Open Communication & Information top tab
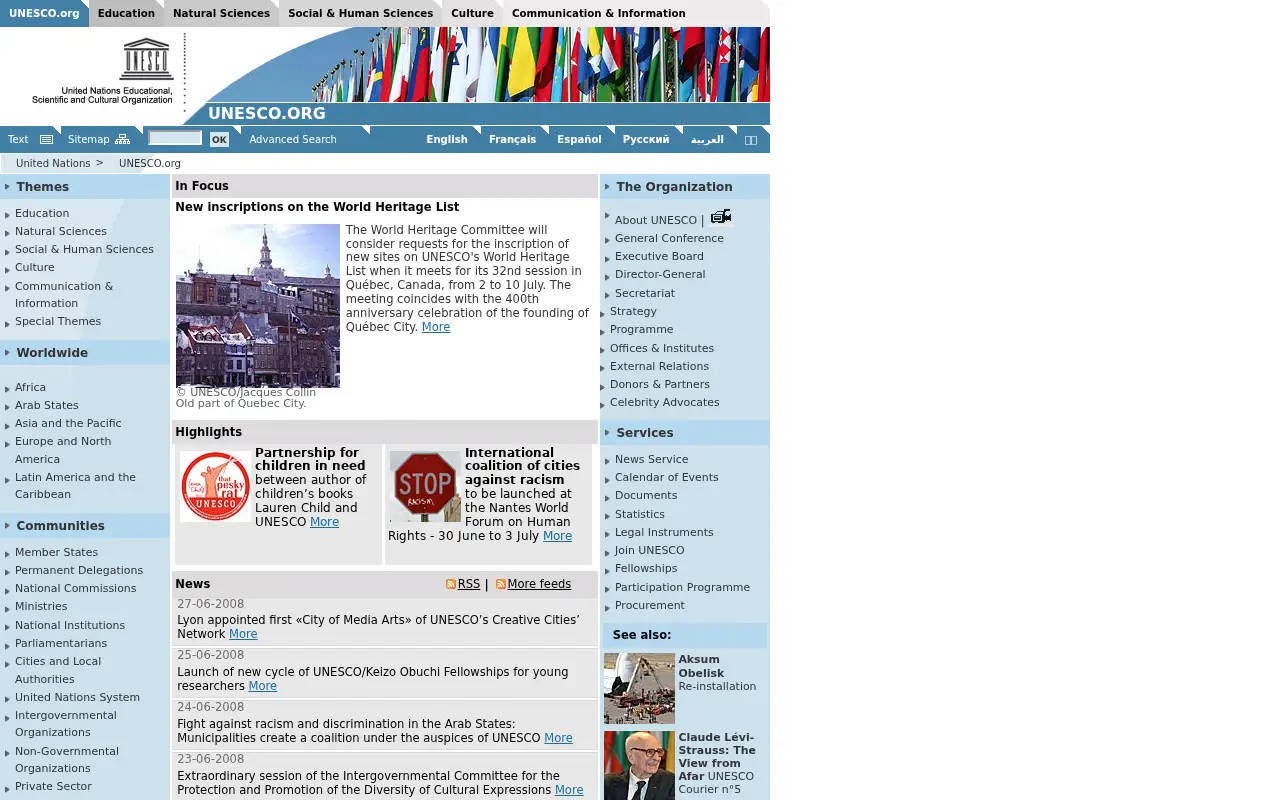 click(598, 13)
